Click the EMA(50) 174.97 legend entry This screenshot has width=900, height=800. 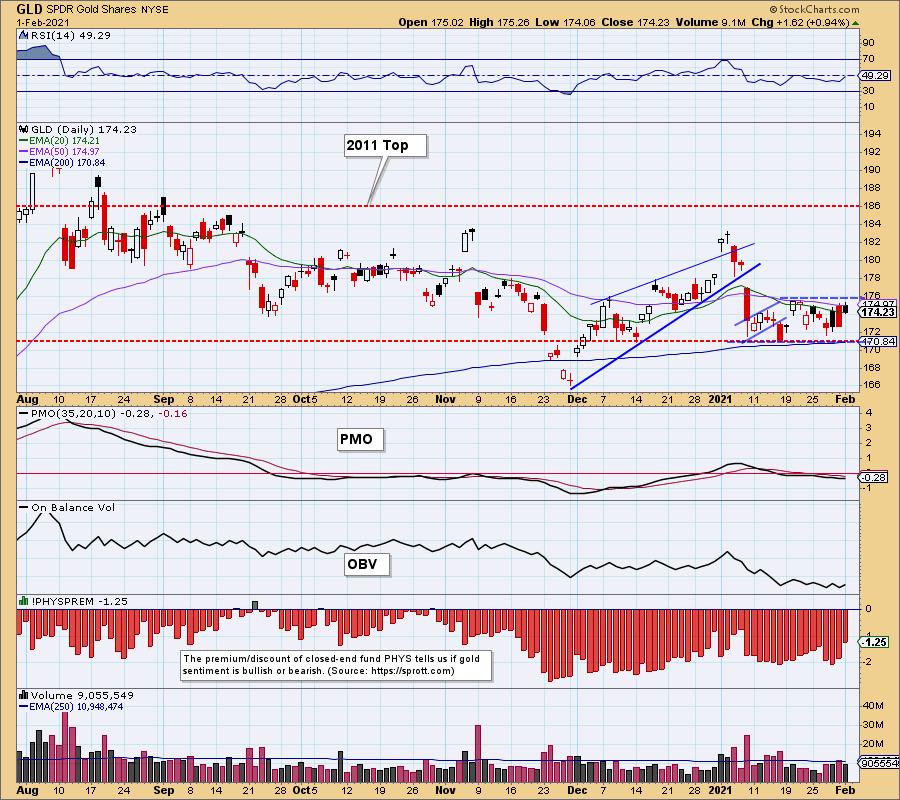click(64, 152)
